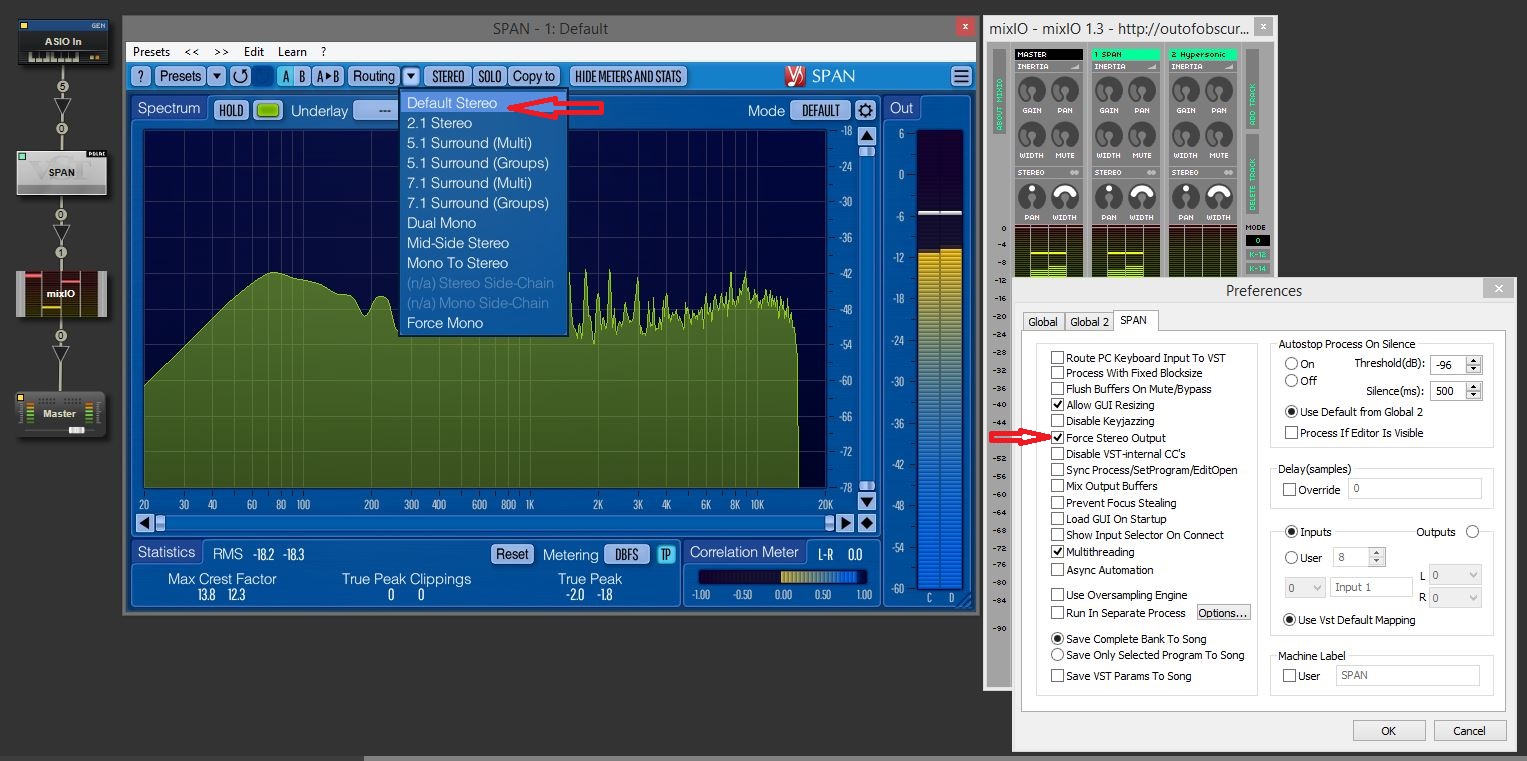This screenshot has width=1527, height=761.
Task: Open the Mode DEFAULT dropdown
Action: click(821, 110)
